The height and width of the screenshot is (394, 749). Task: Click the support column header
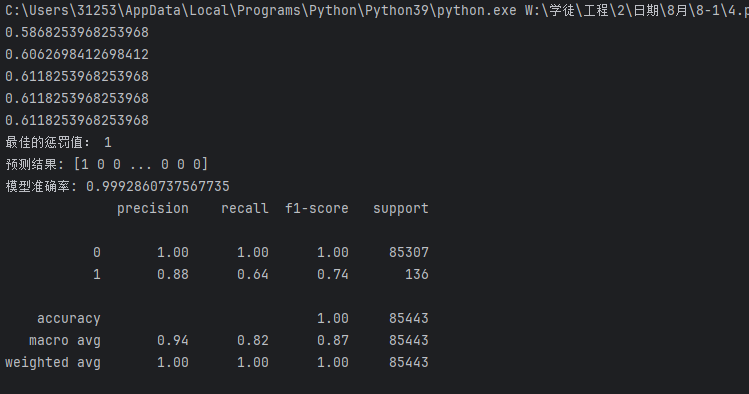401,209
